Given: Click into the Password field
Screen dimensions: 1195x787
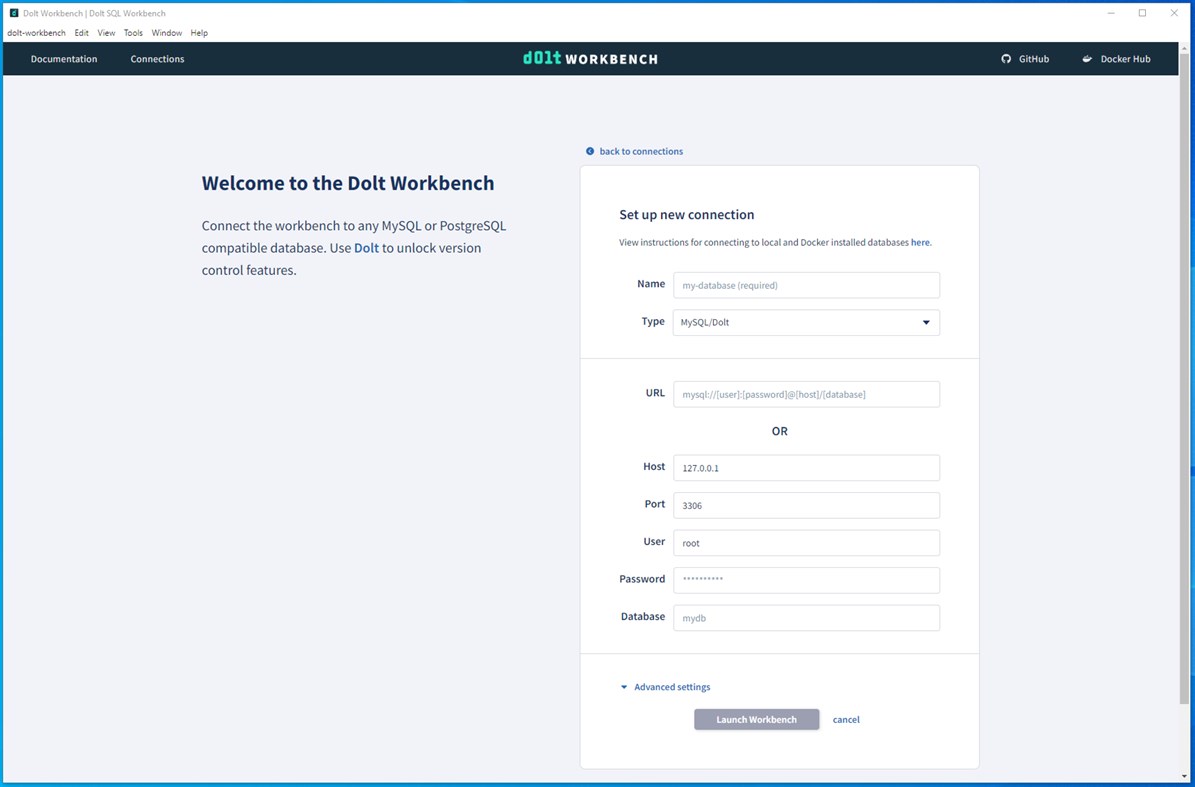Looking at the screenshot, I should click(806, 580).
